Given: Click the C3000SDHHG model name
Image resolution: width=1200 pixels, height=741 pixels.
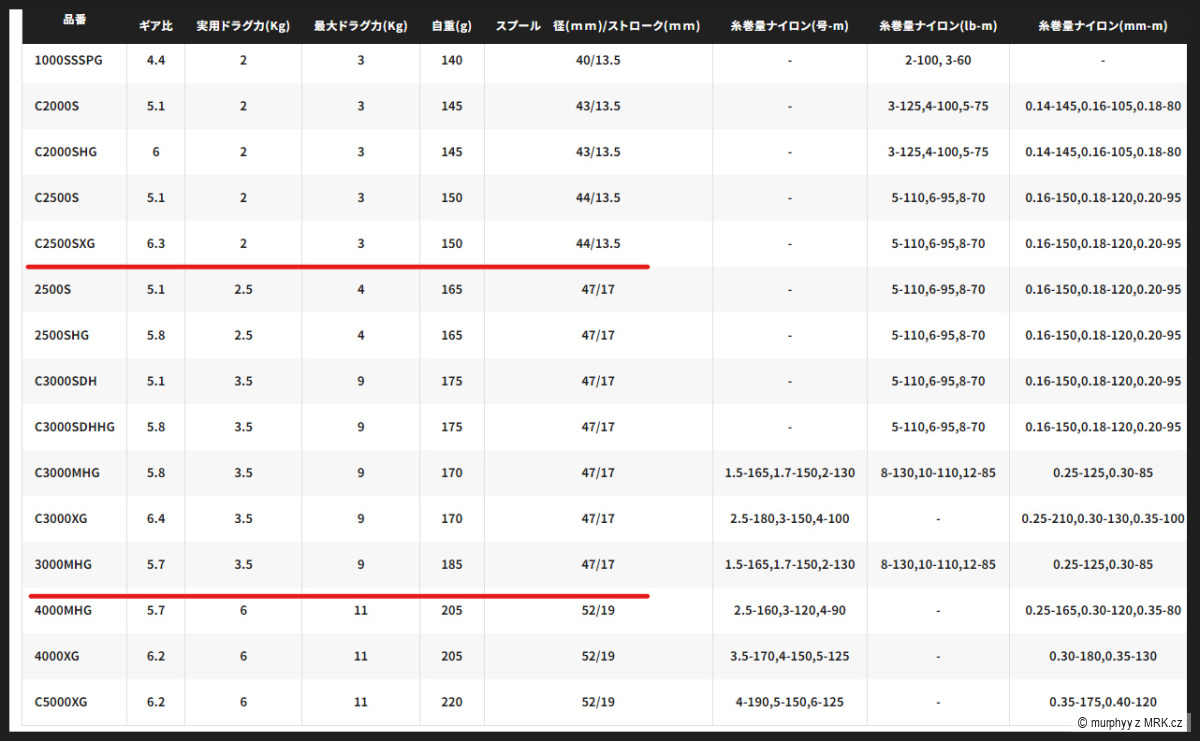Looking at the screenshot, I should click(74, 427).
